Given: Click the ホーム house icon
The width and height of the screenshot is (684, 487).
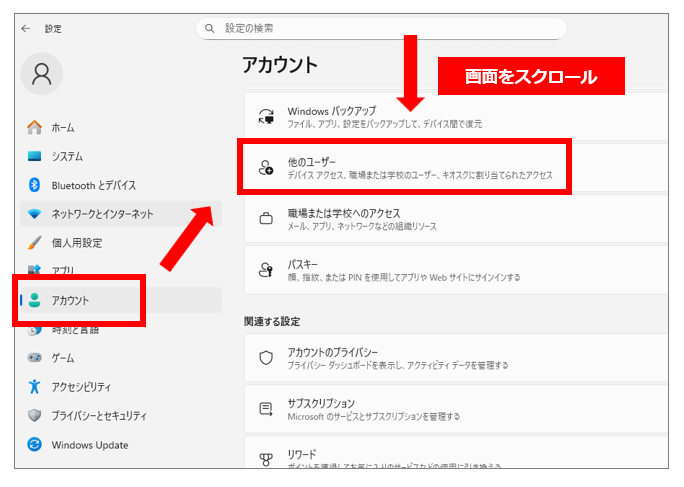Looking at the screenshot, I should [34, 127].
